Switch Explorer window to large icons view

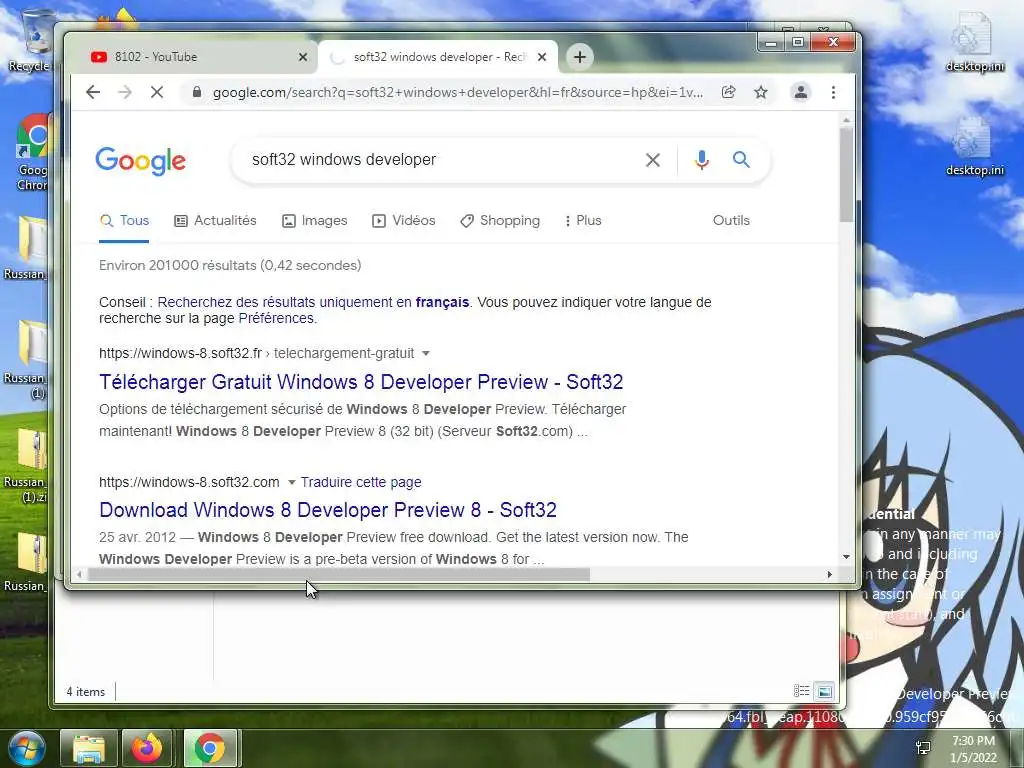point(825,691)
